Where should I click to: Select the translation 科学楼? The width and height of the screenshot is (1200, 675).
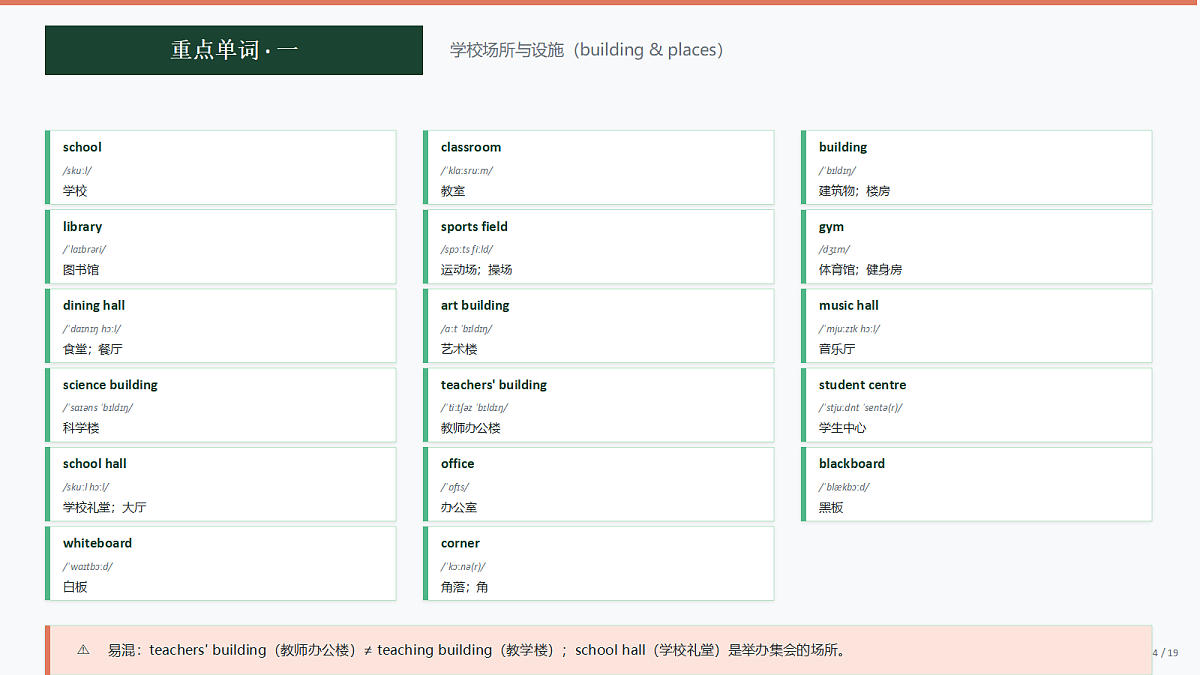(x=81, y=428)
